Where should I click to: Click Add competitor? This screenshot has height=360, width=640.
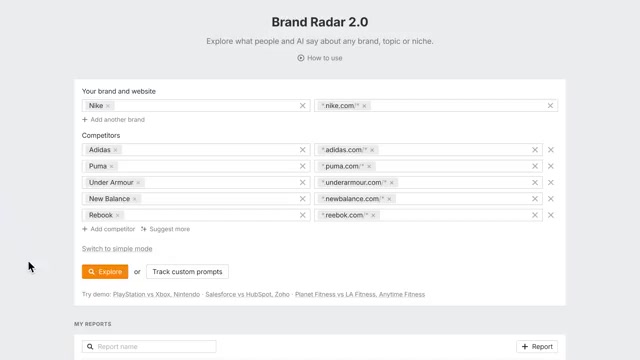click(x=109, y=229)
